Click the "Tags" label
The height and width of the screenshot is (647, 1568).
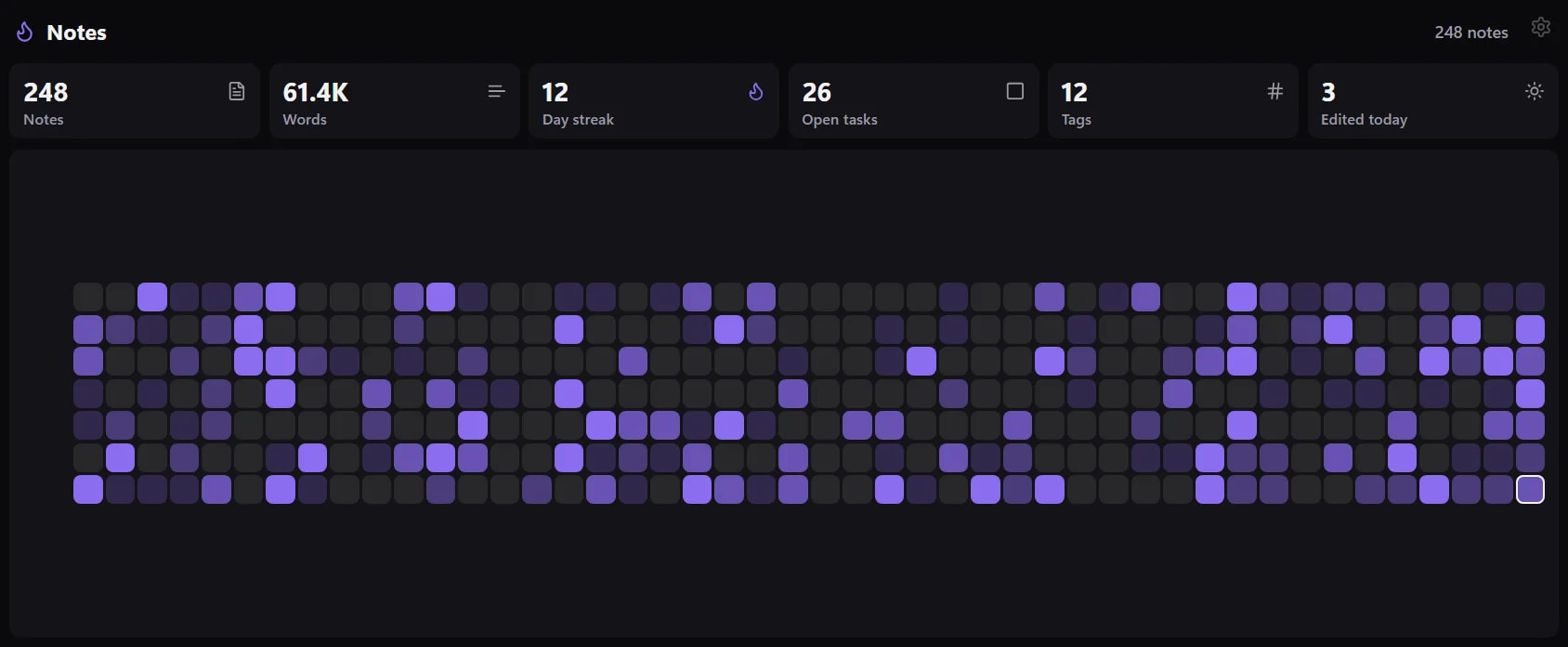[x=1077, y=120]
